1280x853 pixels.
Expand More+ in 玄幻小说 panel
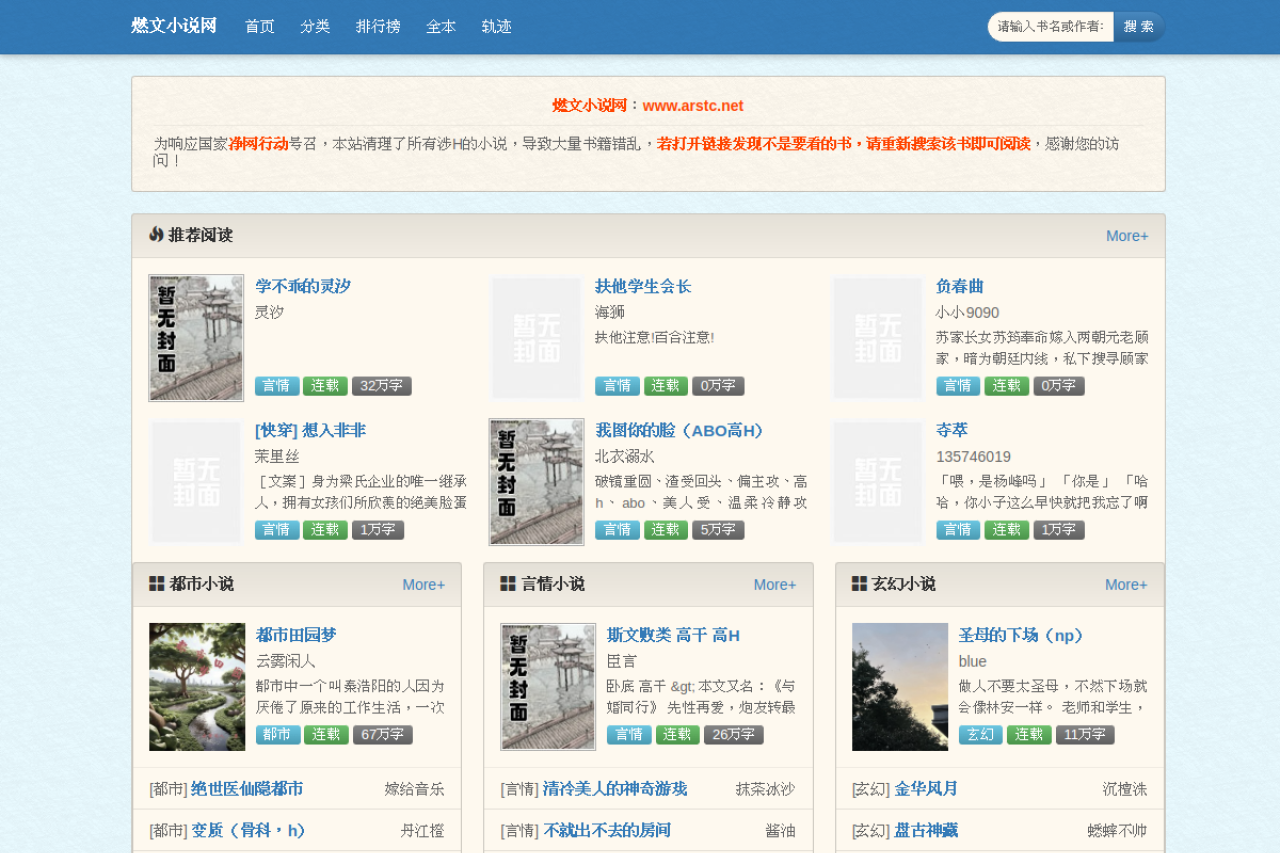coord(1126,585)
